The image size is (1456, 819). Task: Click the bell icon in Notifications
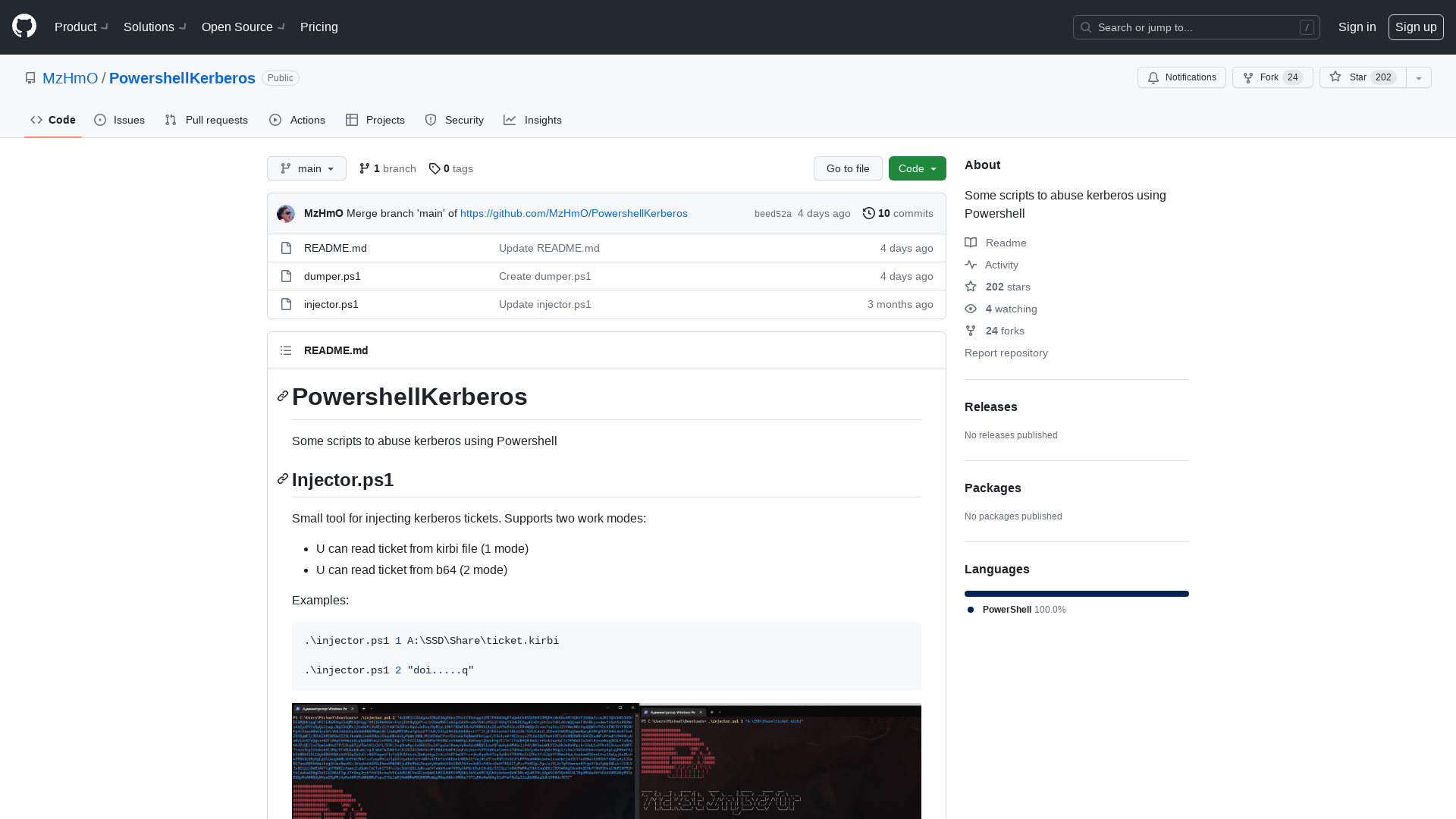(1153, 77)
